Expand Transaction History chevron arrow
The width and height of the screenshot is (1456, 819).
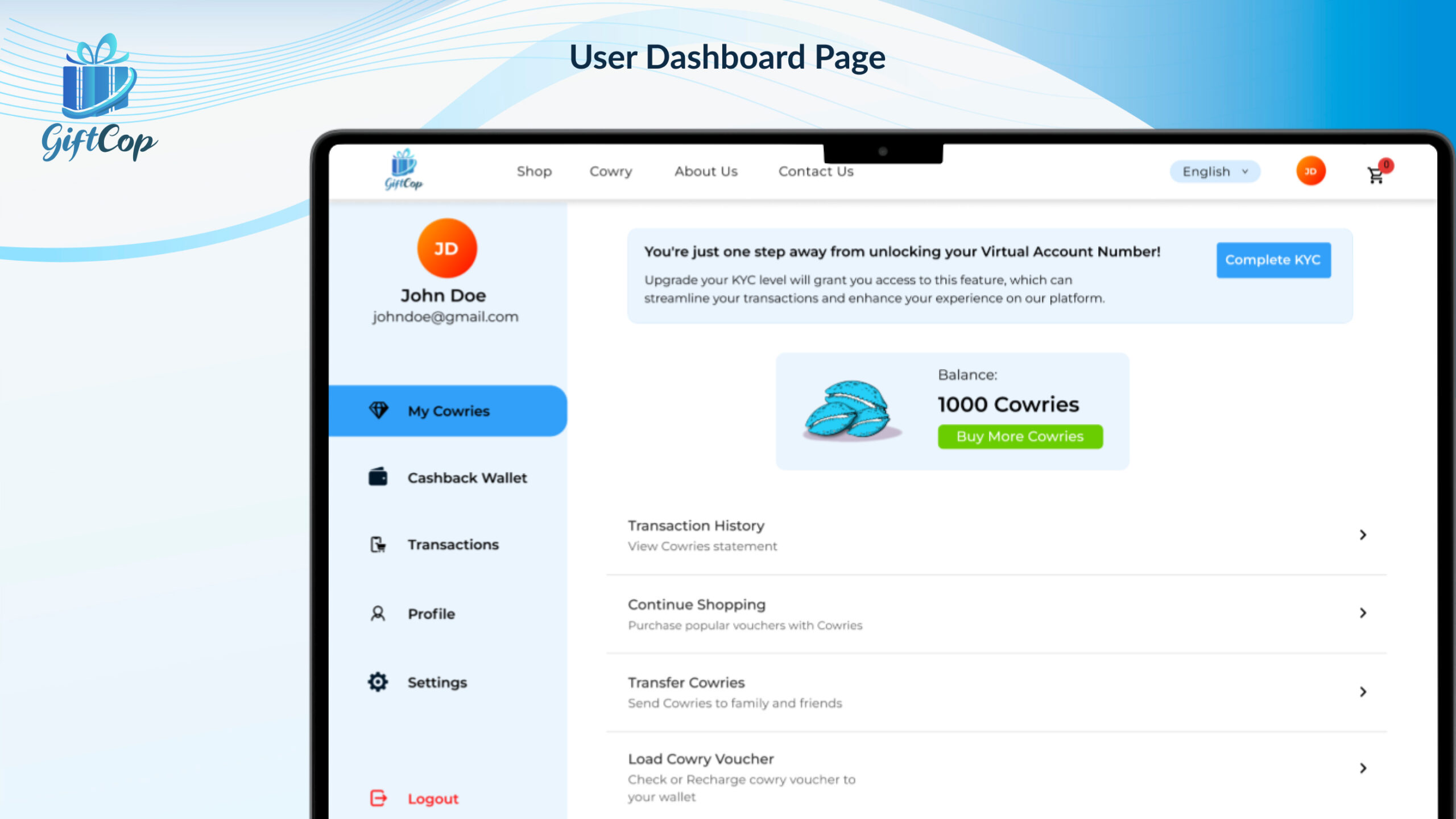[x=1363, y=535]
